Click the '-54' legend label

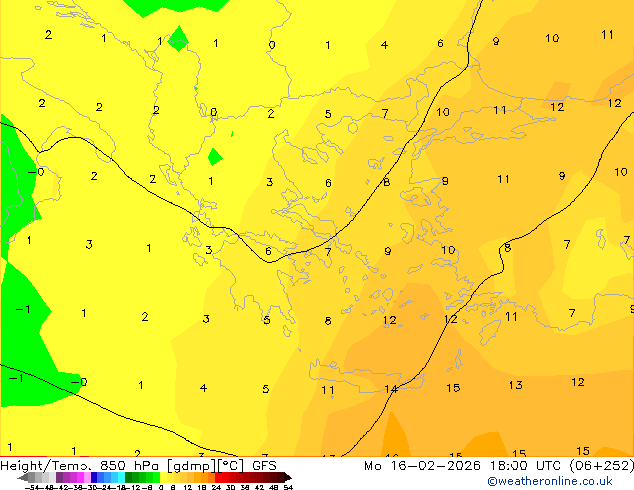pos(32,488)
